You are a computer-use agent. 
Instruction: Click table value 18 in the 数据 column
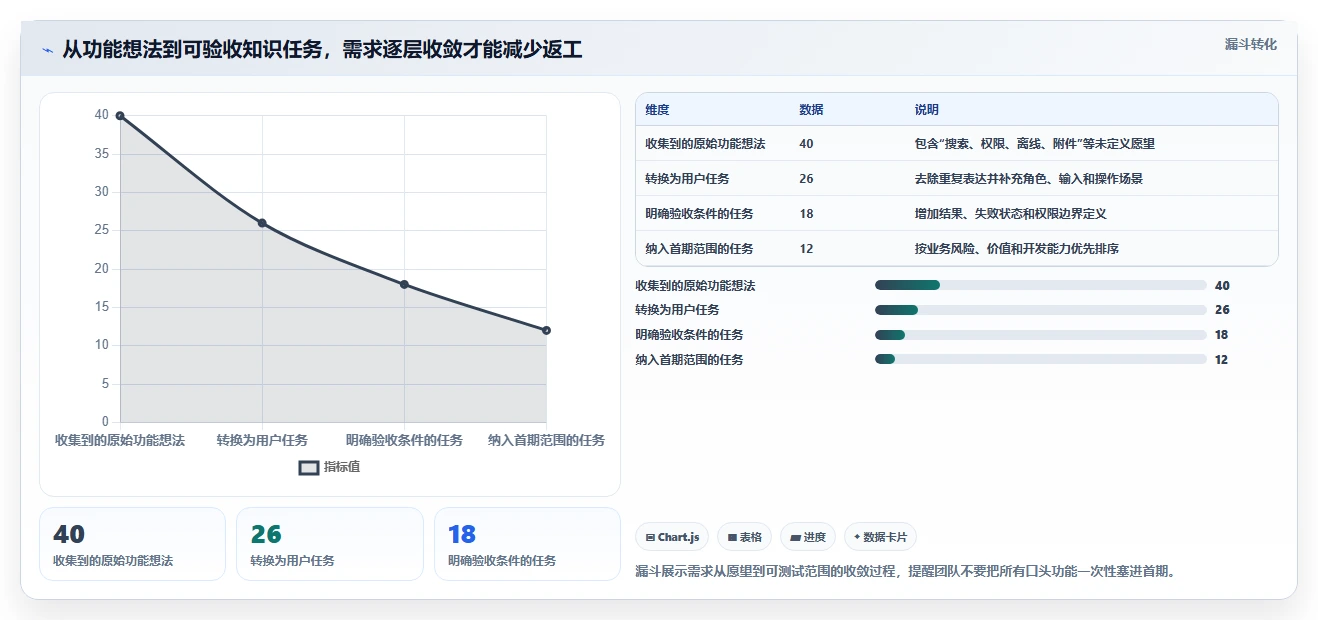pyautogui.click(x=806, y=214)
